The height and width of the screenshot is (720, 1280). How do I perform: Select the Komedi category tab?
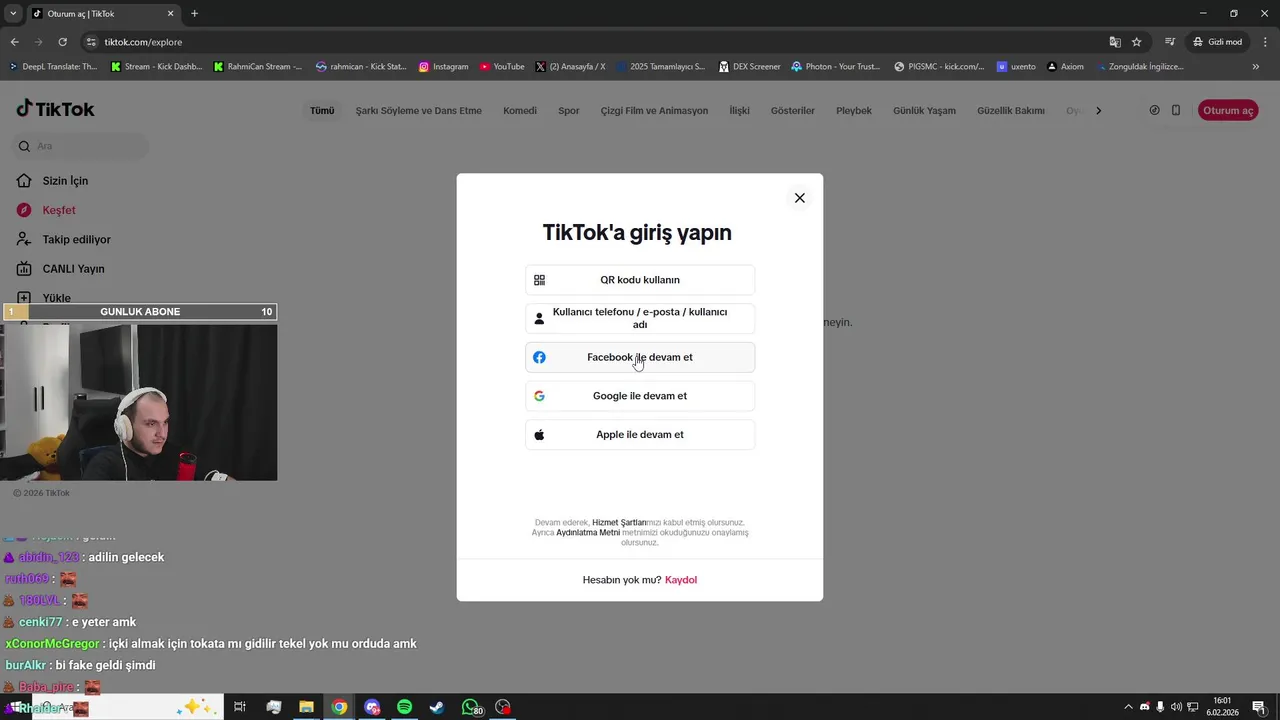(x=520, y=111)
